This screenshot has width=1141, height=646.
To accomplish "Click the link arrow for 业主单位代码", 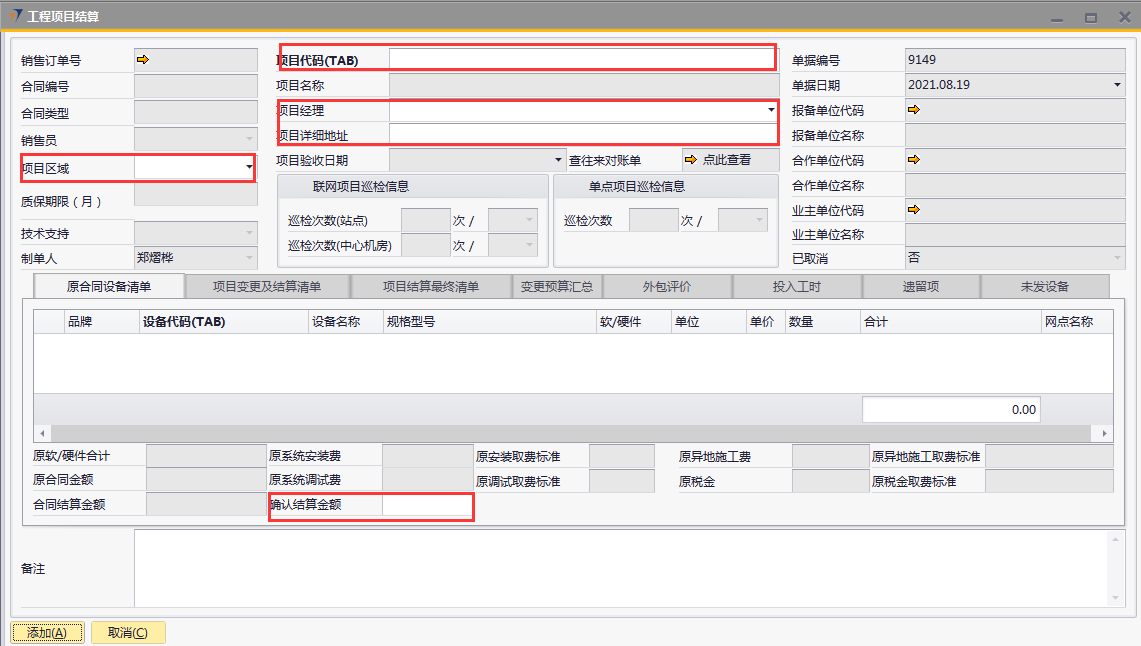I will click(x=913, y=210).
